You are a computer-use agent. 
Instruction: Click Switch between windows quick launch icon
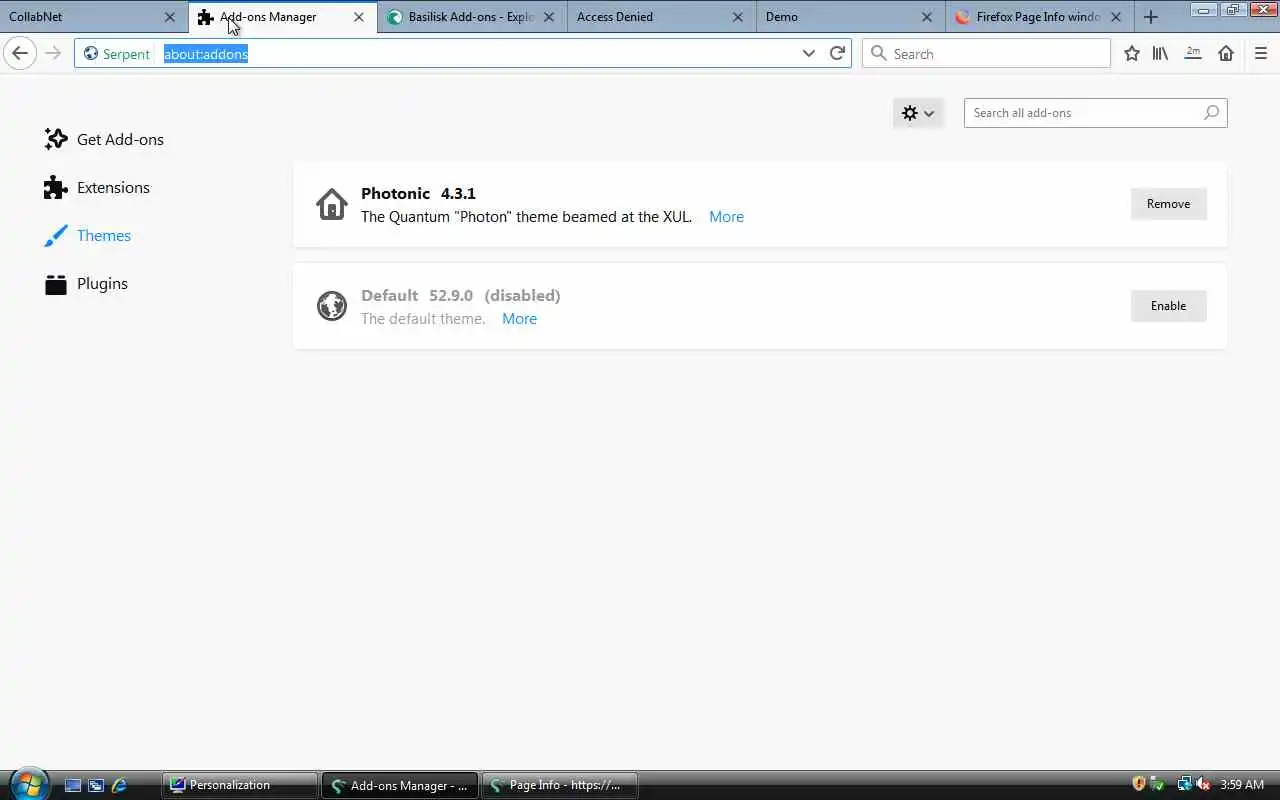(96, 785)
